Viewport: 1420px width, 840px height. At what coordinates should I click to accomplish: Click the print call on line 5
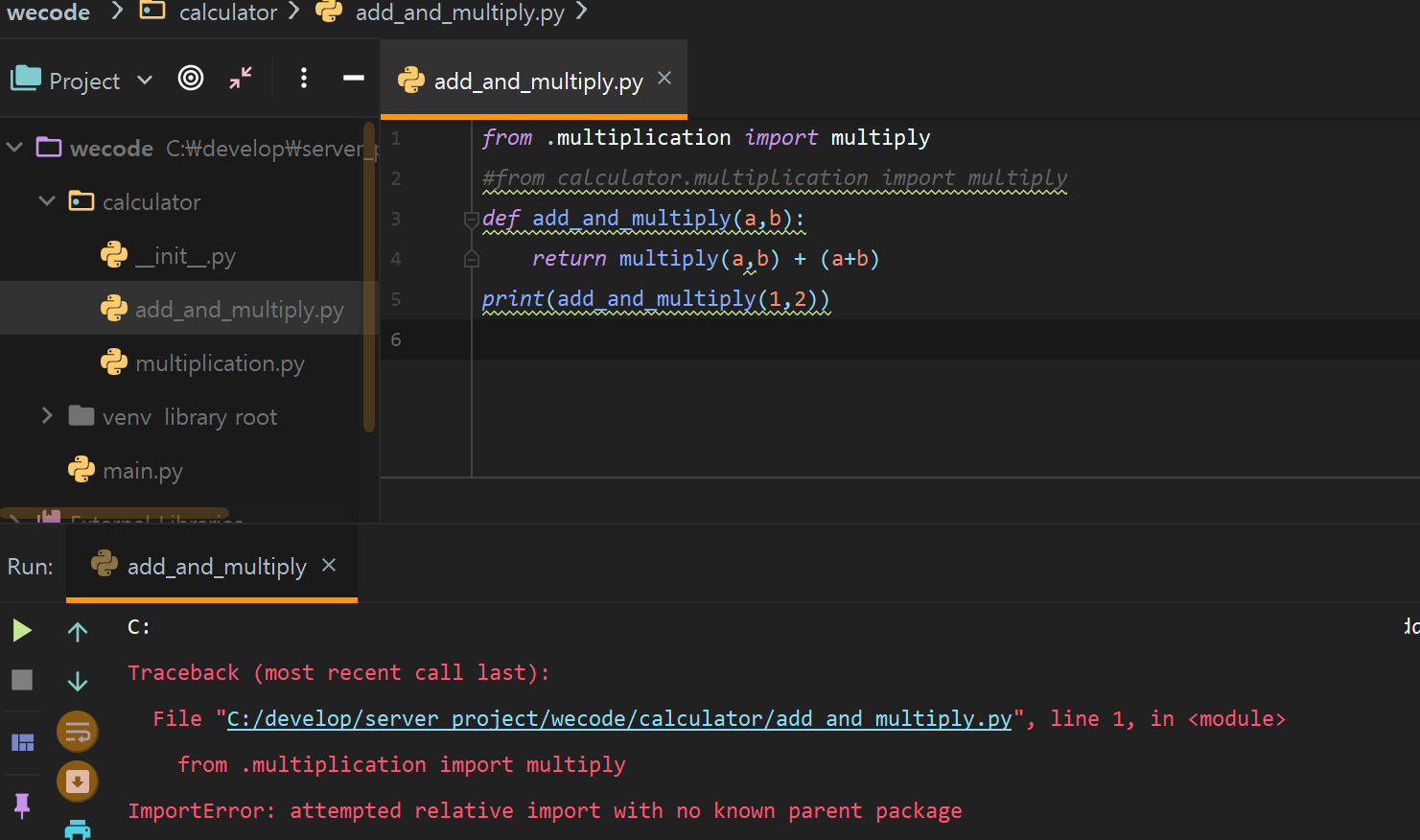(x=656, y=299)
